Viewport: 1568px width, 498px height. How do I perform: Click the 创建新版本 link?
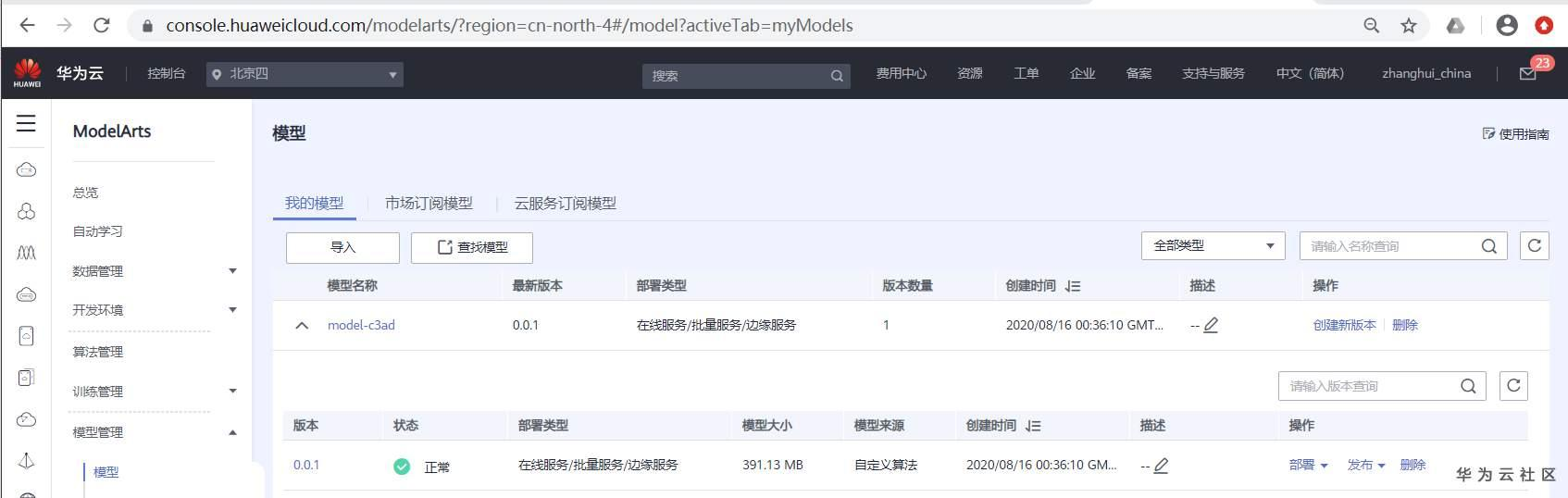(x=1344, y=326)
